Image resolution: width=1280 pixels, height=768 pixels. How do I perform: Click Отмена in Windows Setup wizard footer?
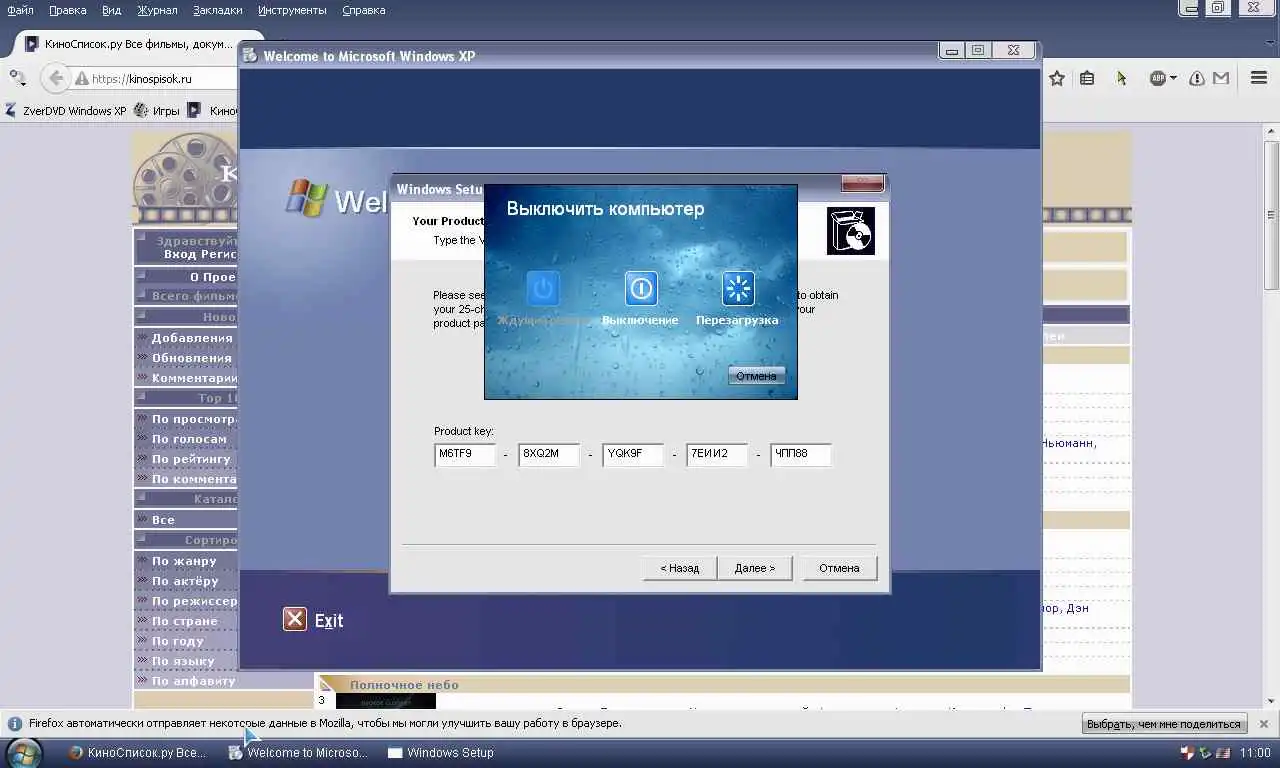pyautogui.click(x=839, y=568)
